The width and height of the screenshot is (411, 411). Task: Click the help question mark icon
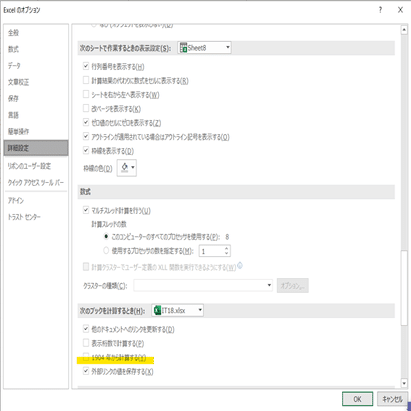(x=380, y=10)
